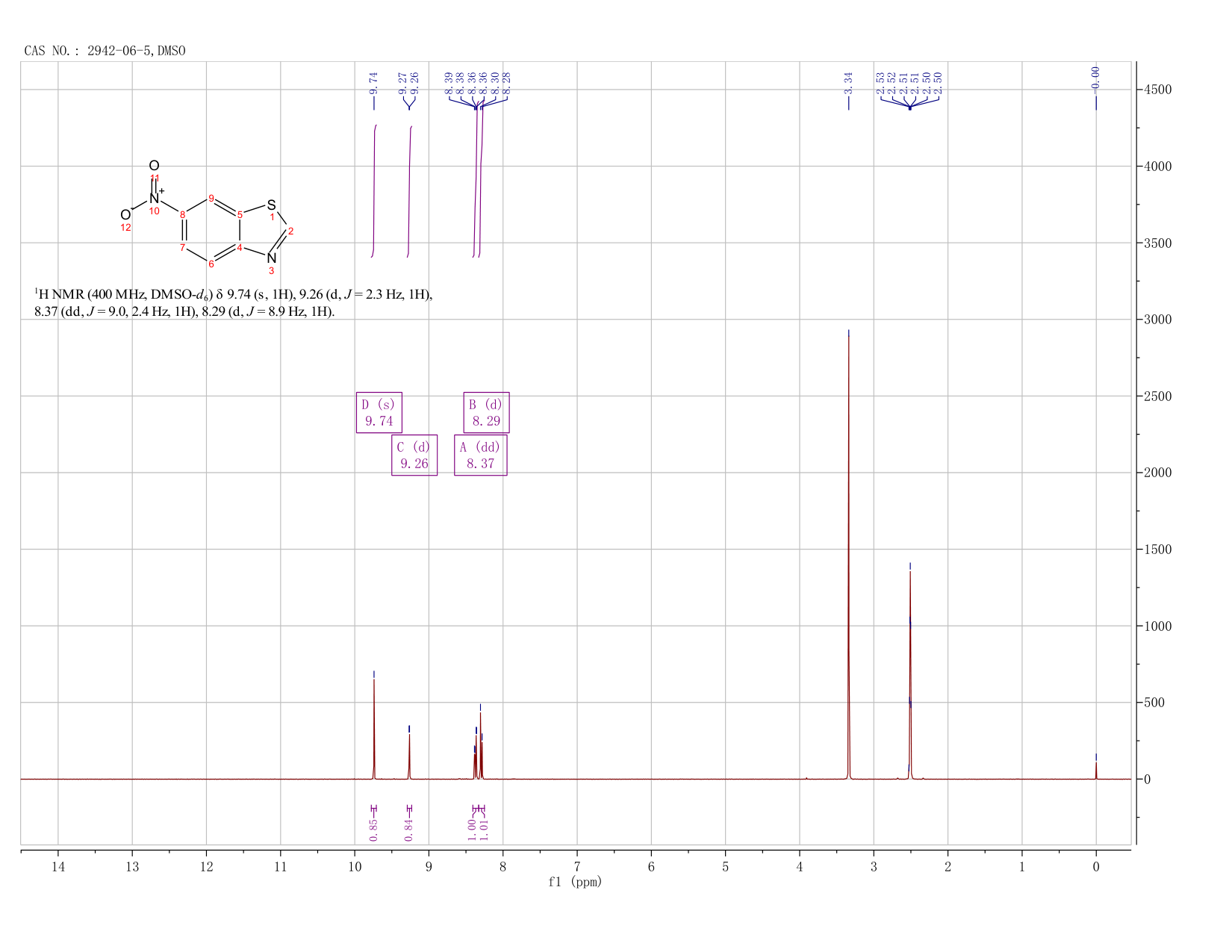Click the sulfur atom S in structure
Viewport: 1232px width, 952px height.
(272, 205)
